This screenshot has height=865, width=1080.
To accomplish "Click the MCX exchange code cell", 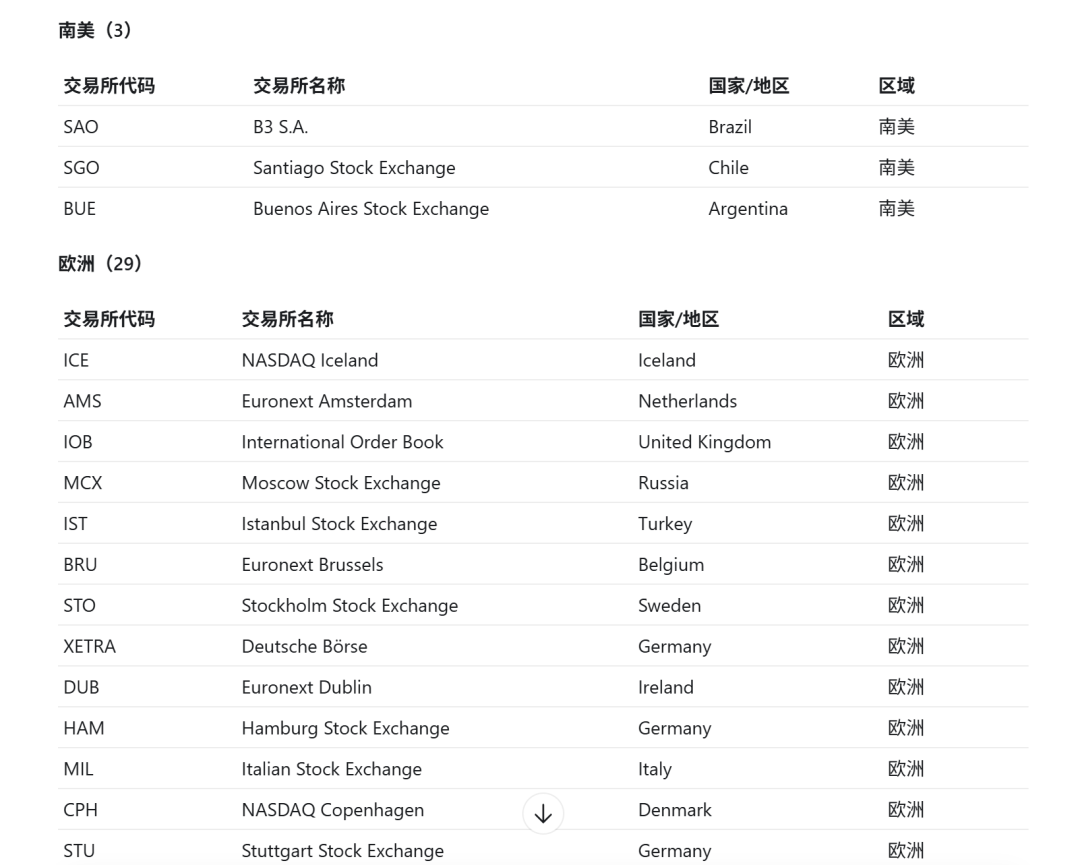I will [83, 483].
